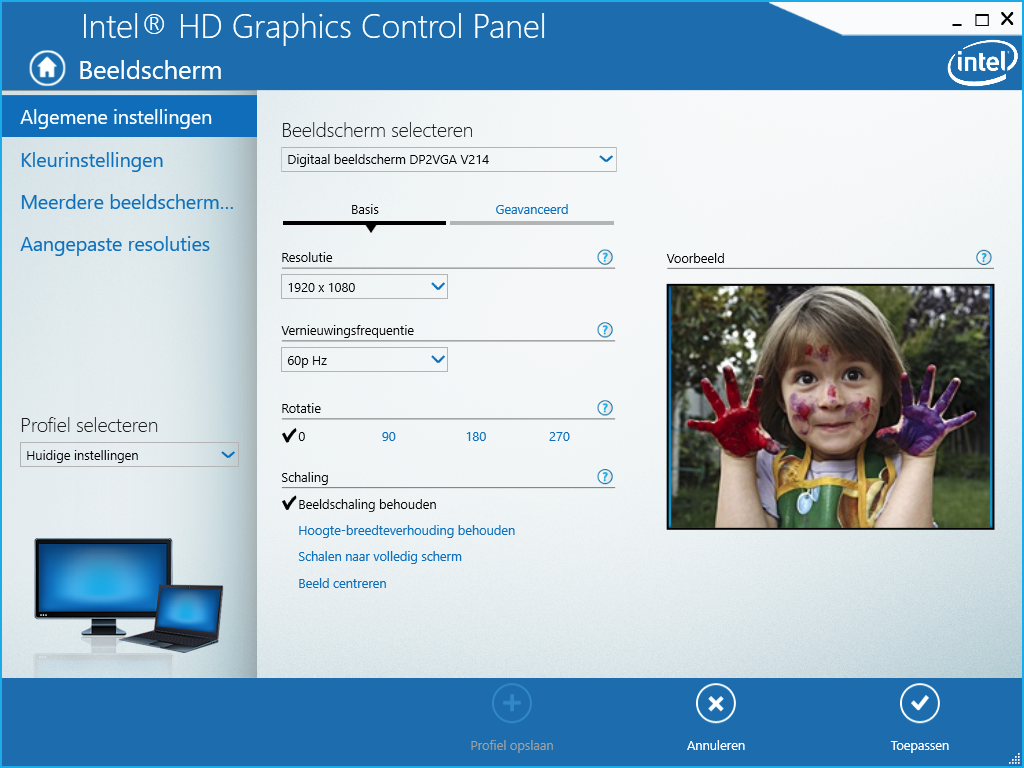1024x768 pixels.
Task: Click the Voorbeeld preview image
Action: [x=830, y=406]
